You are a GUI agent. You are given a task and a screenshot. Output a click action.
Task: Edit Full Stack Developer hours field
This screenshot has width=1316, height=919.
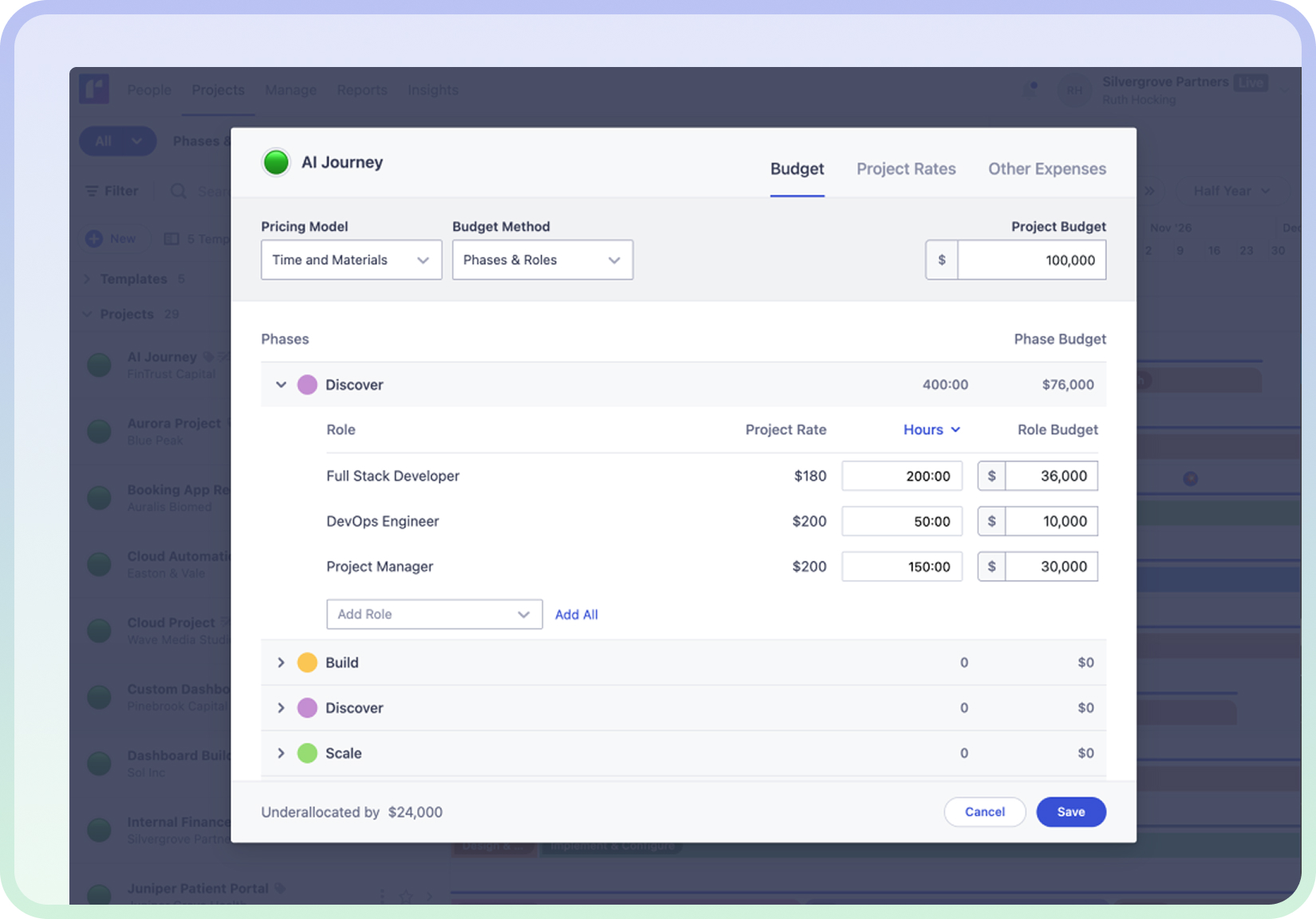901,476
